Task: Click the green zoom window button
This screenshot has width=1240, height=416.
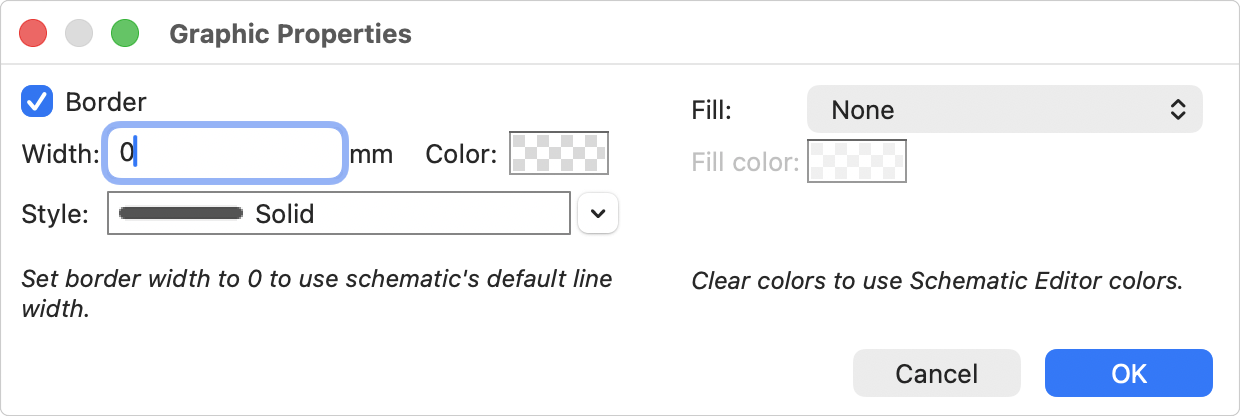Action: tap(124, 33)
